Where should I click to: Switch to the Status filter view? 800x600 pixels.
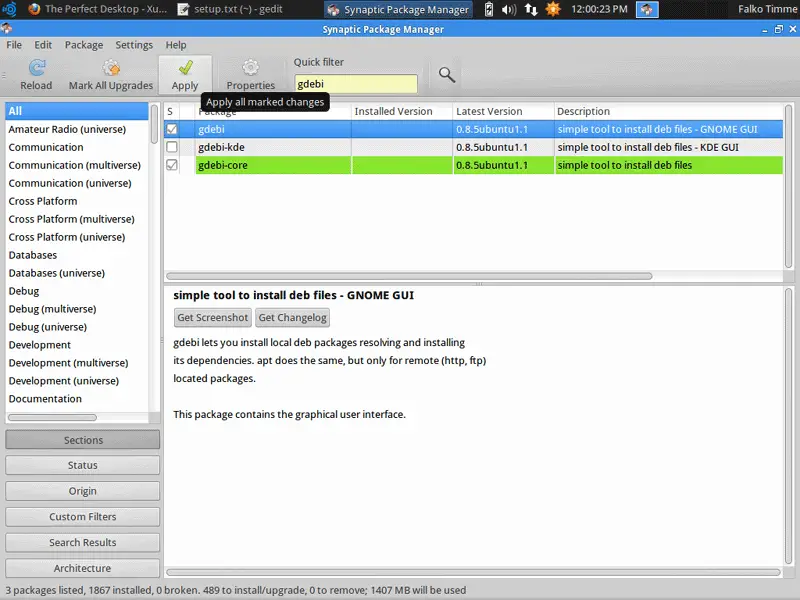click(x=83, y=465)
